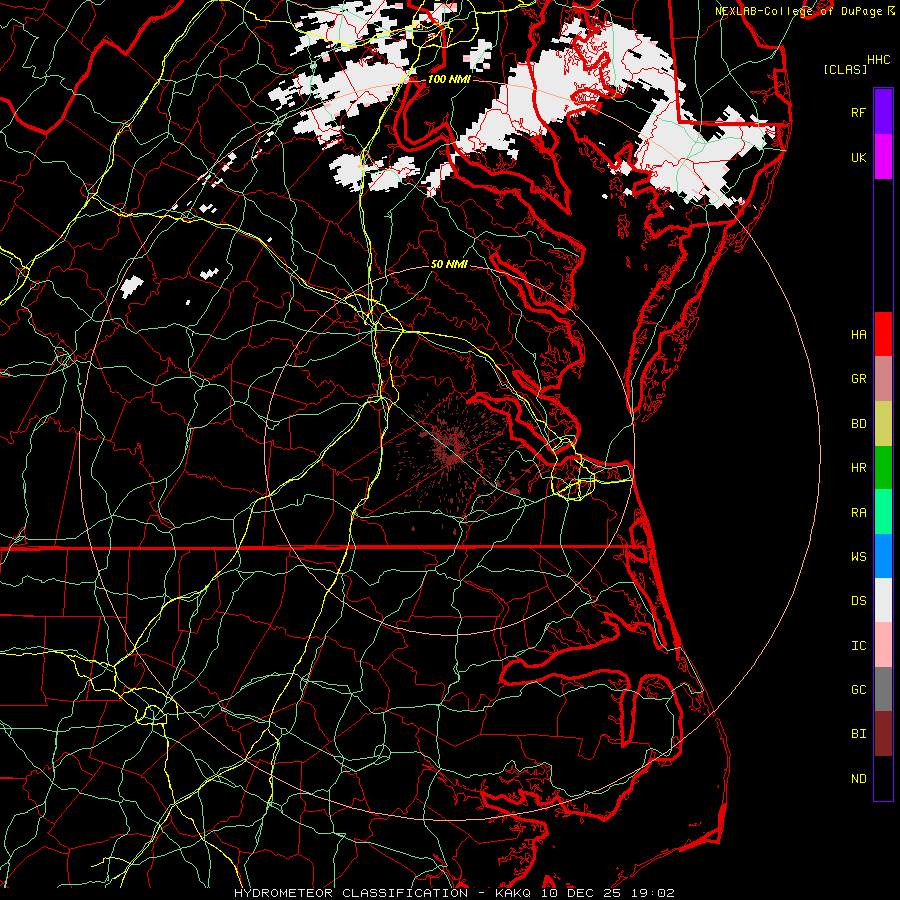
Task: Select the BI brown legend swatch
Action: pos(883,734)
